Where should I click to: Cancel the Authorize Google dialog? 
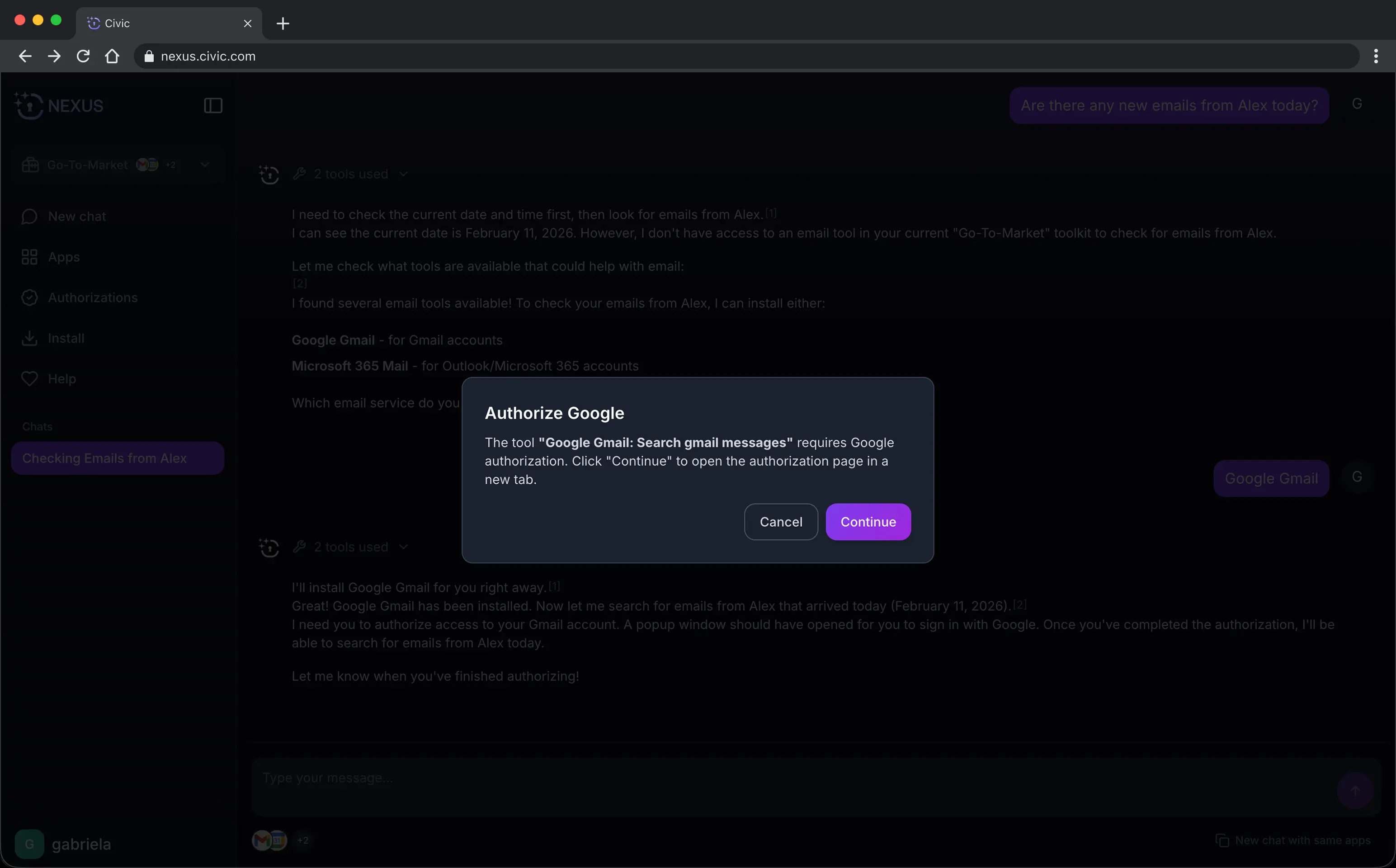click(780, 521)
